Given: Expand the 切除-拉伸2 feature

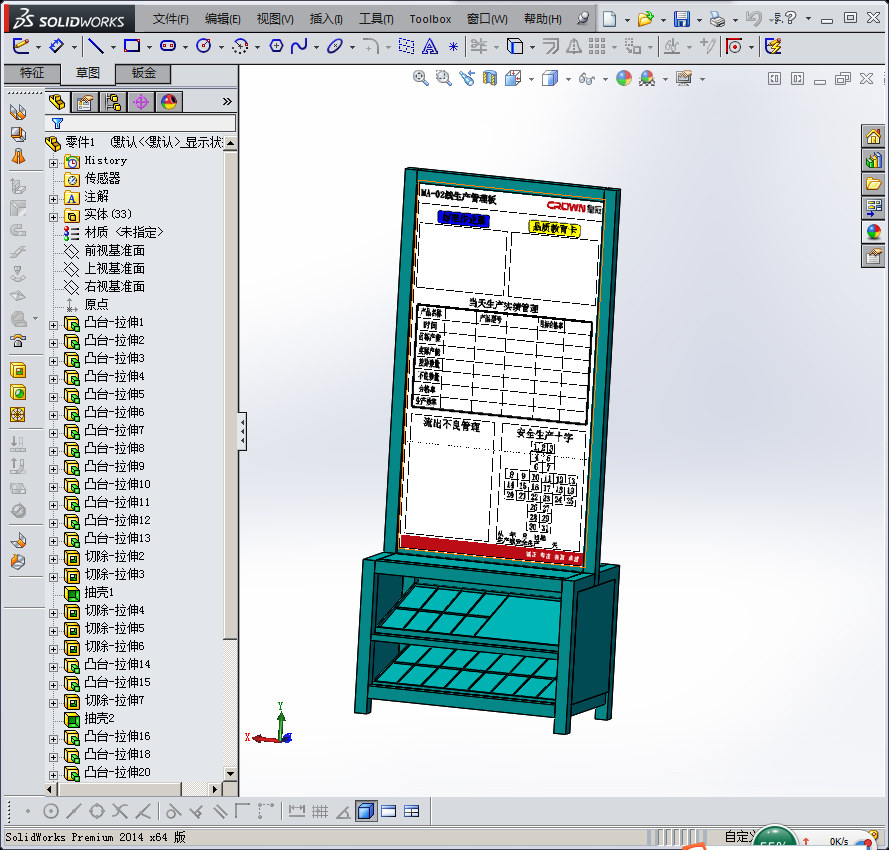Looking at the screenshot, I should pyautogui.click(x=53, y=559).
